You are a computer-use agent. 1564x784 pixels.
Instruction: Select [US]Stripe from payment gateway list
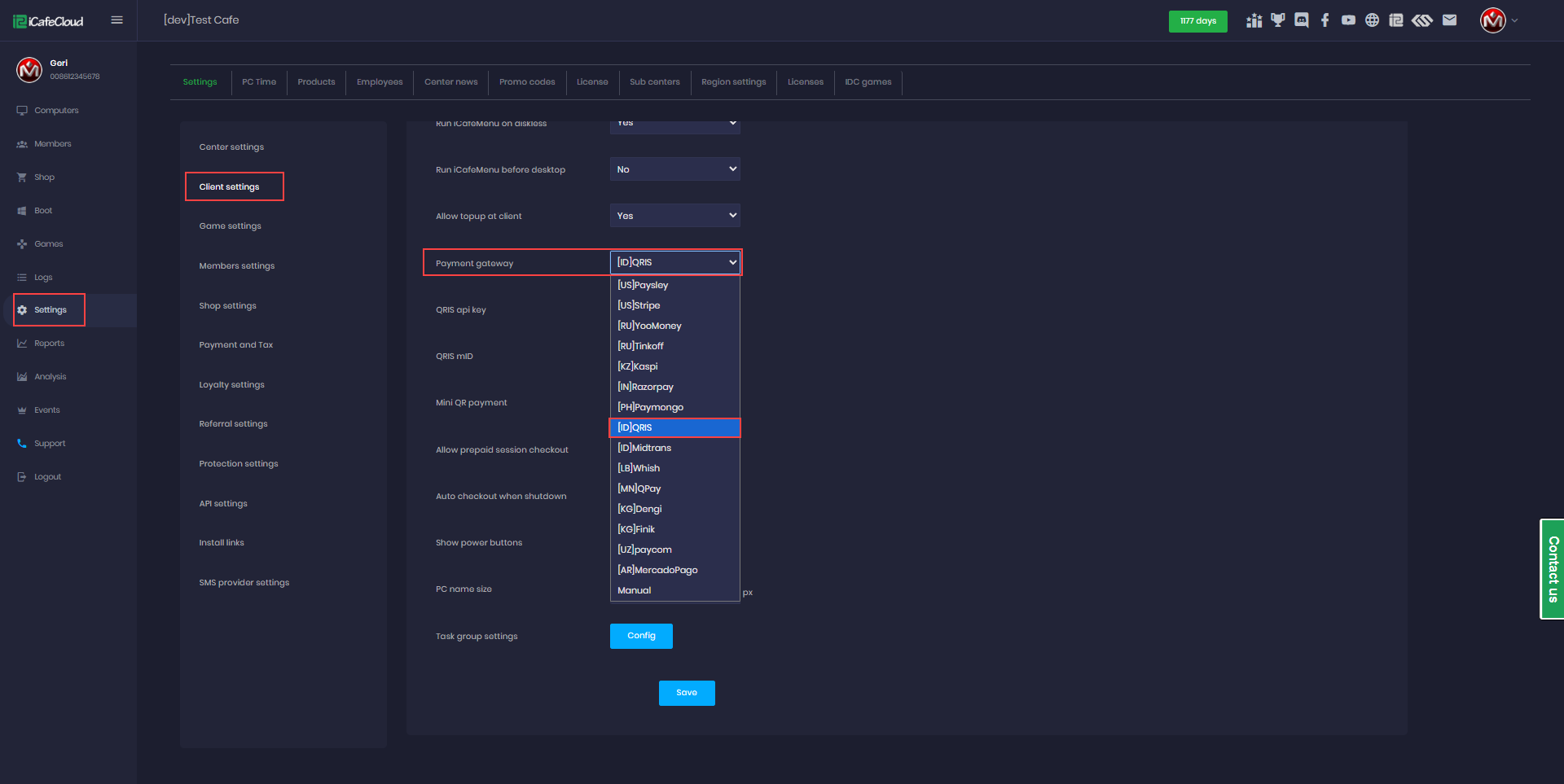pos(639,305)
